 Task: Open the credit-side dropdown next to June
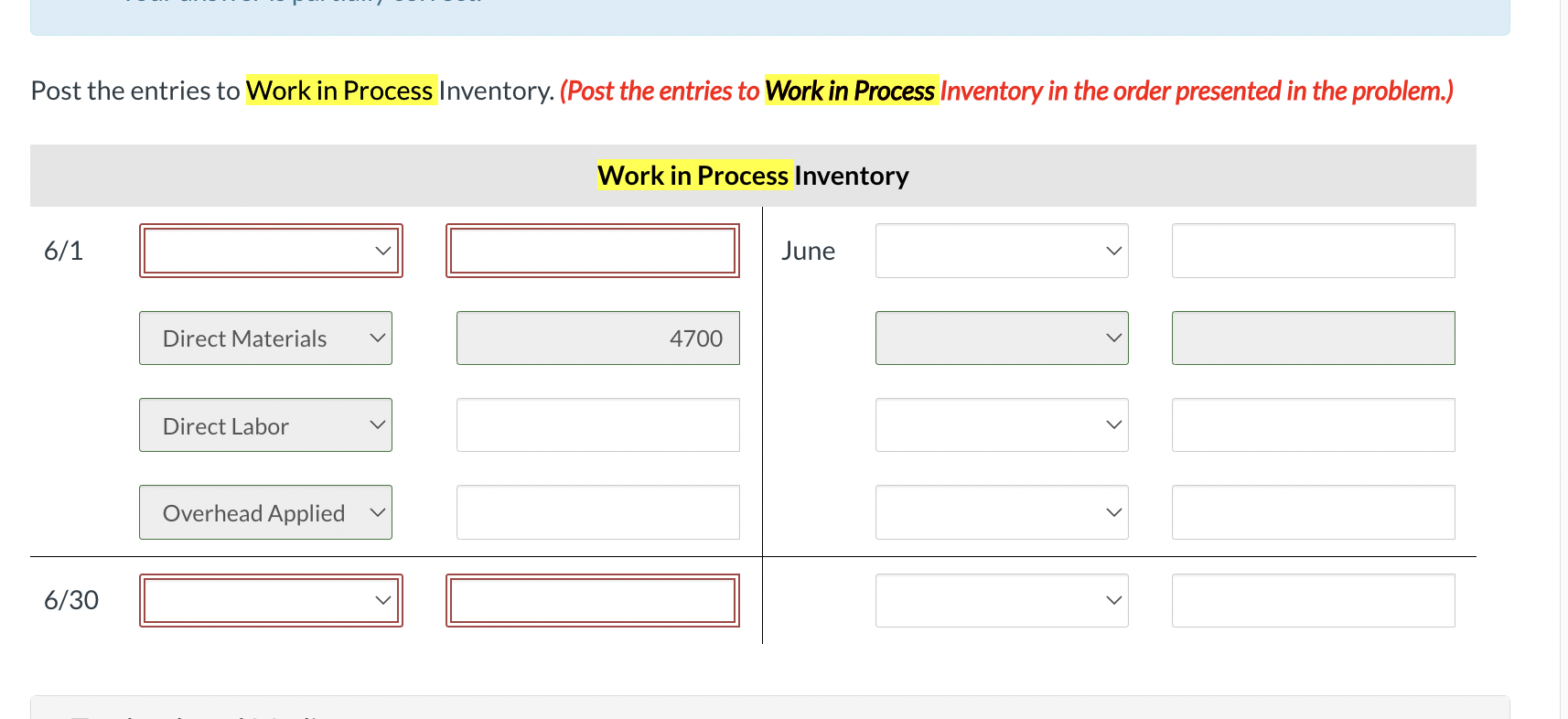pyautogui.click(x=1001, y=250)
